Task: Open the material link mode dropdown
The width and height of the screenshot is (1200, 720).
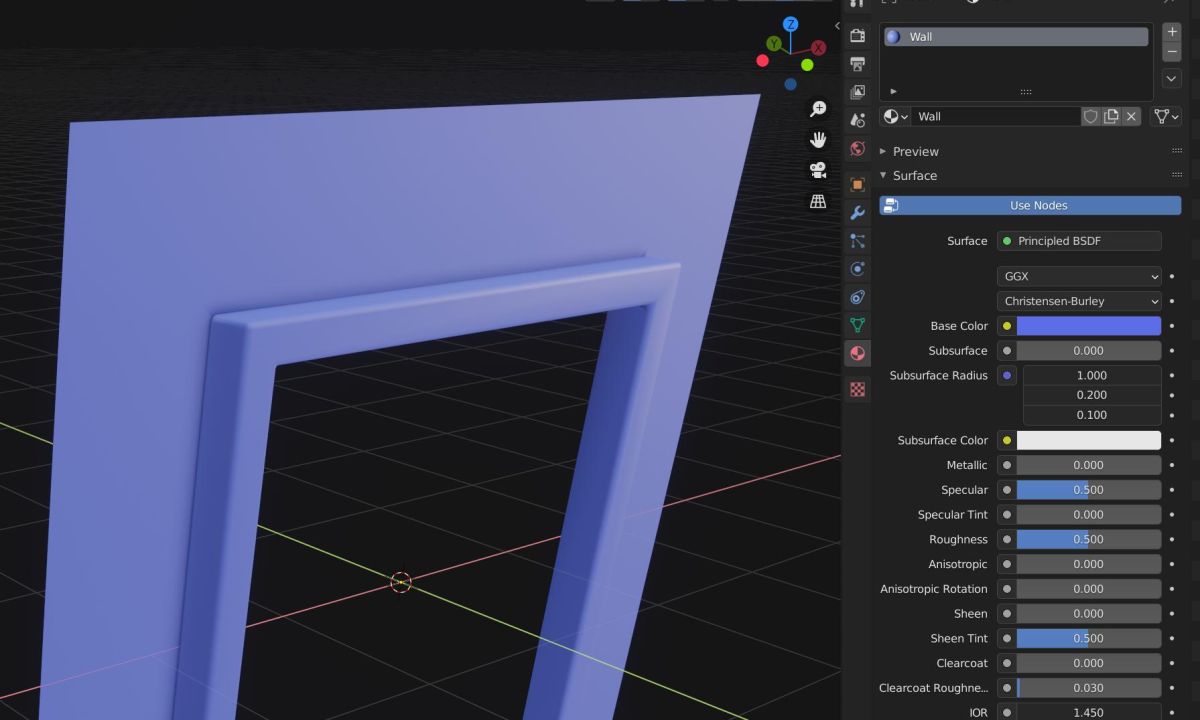Action: click(x=1166, y=116)
